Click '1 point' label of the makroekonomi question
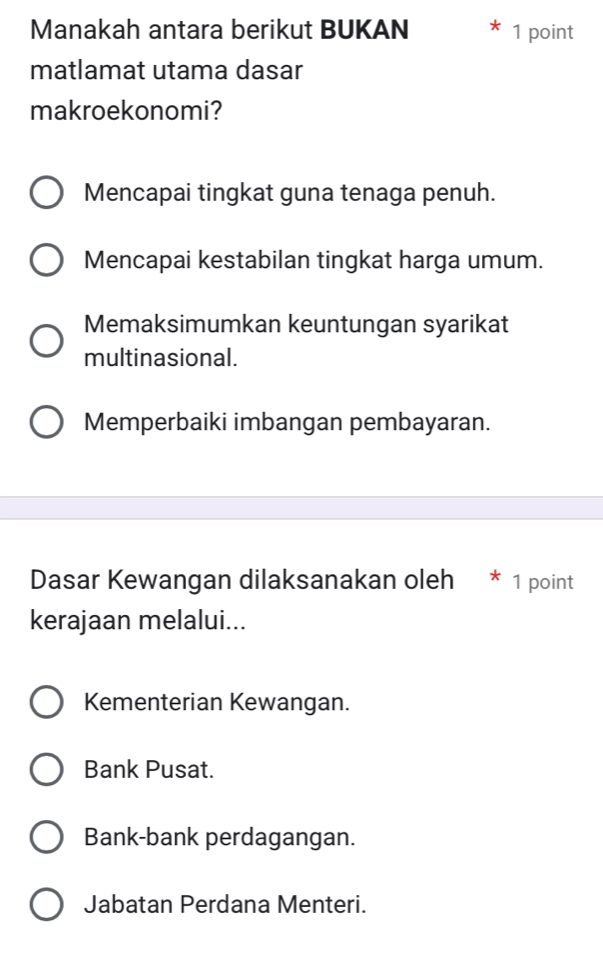This screenshot has width=603, height=974. pyautogui.click(x=542, y=32)
